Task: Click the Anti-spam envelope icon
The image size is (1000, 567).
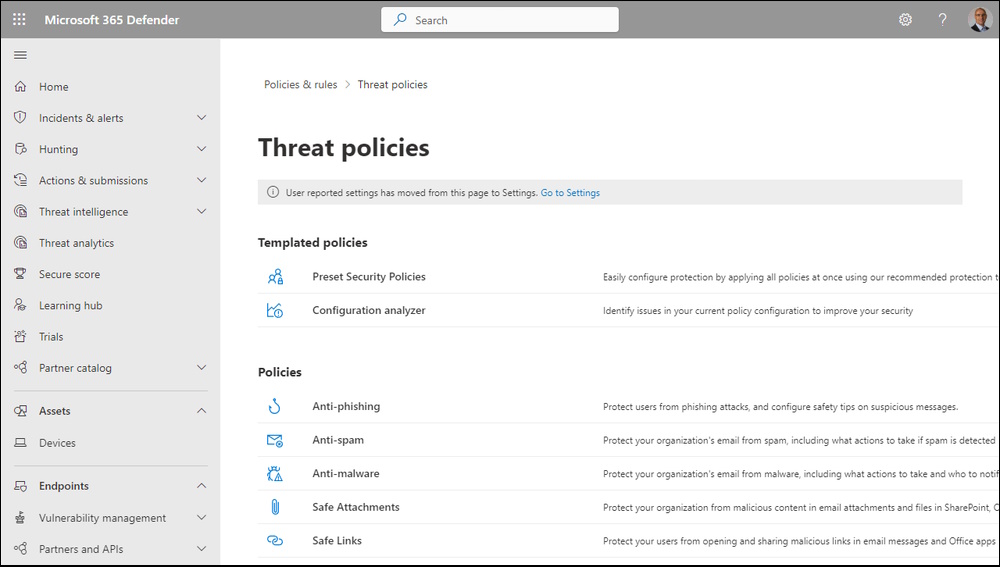Action: point(275,440)
